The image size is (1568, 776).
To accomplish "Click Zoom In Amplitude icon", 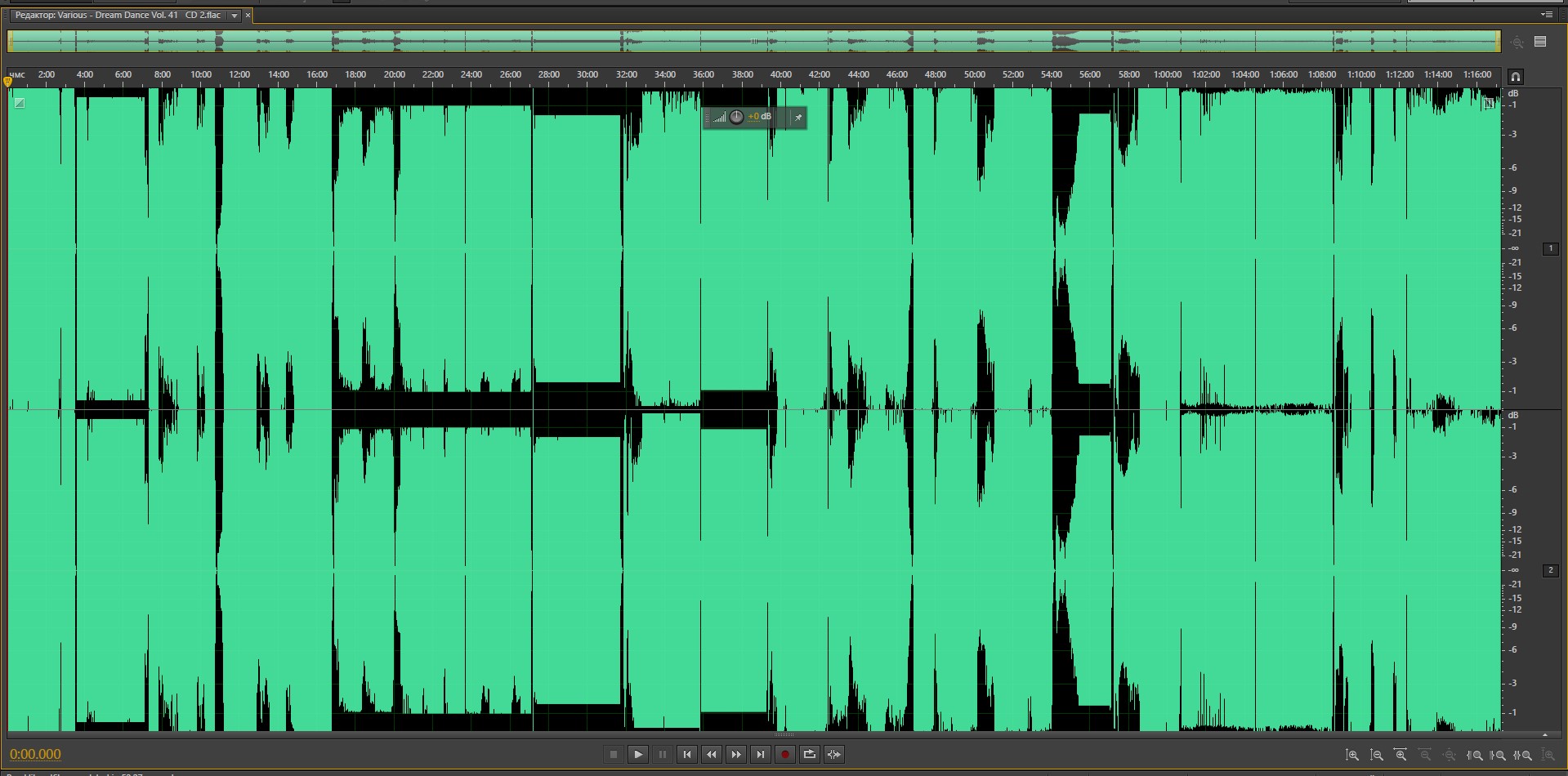I will (x=1352, y=756).
